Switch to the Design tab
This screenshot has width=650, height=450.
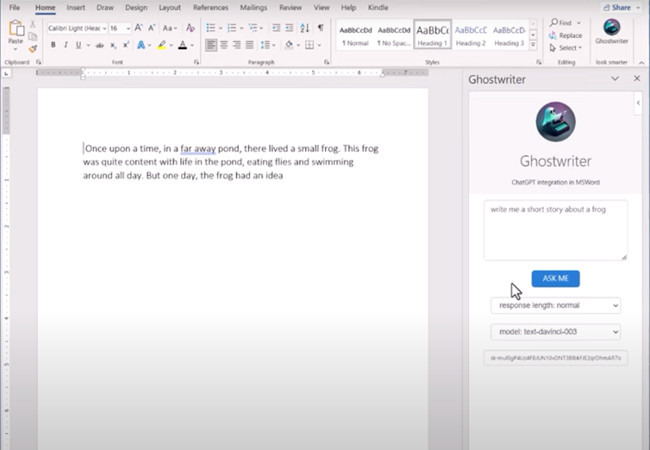tap(136, 7)
